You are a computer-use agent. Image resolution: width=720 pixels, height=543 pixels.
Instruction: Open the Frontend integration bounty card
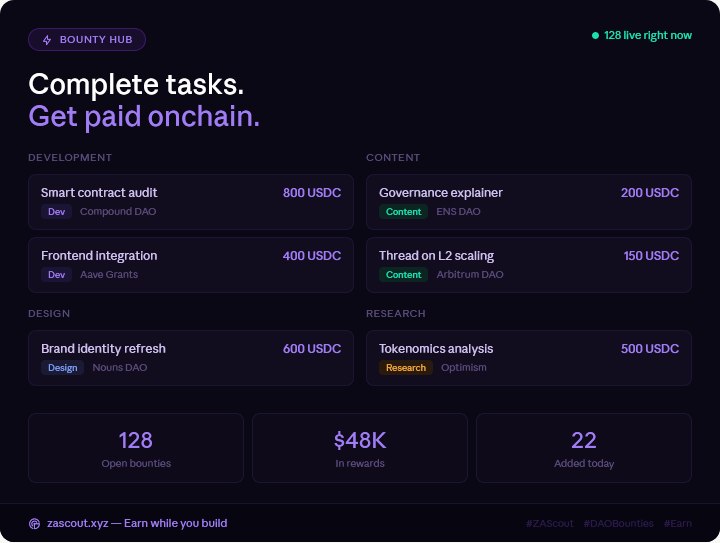coord(191,265)
